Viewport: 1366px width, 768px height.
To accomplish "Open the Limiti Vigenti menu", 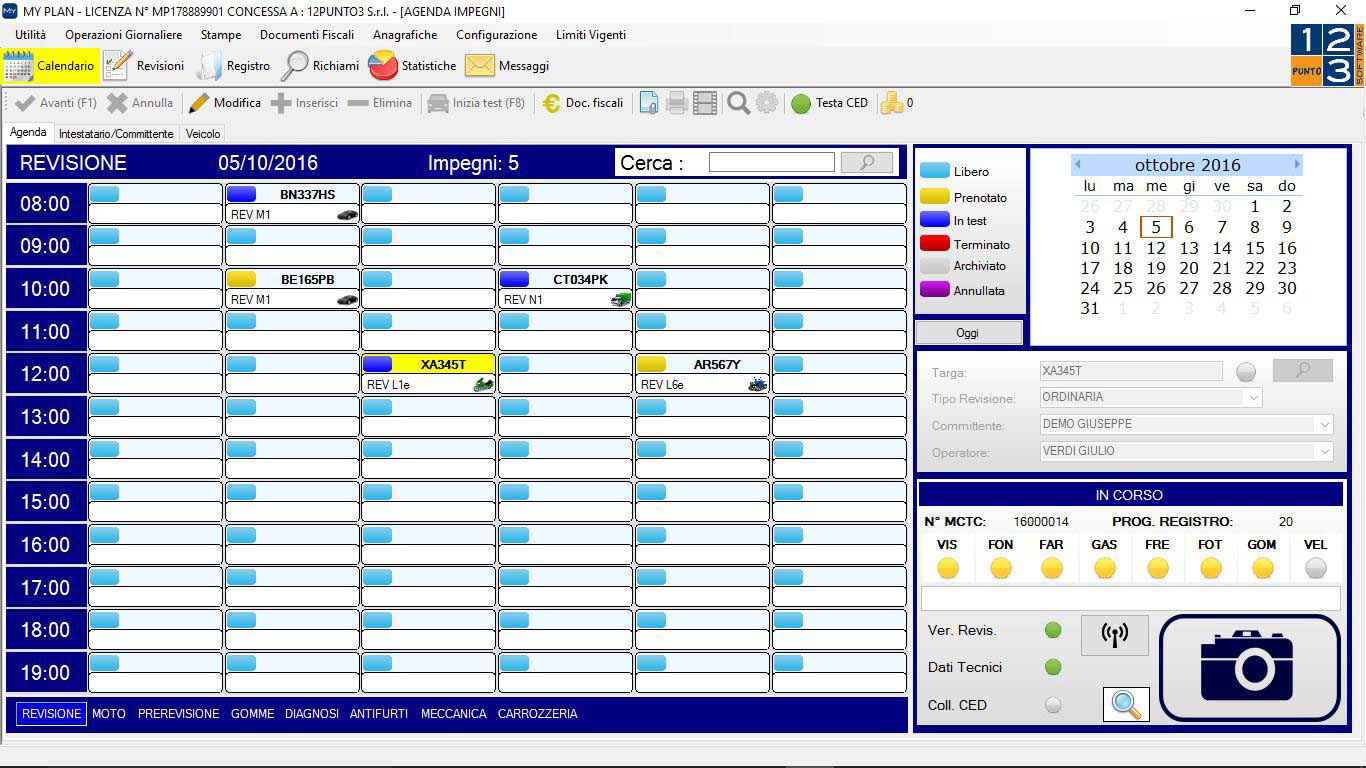I will [x=591, y=35].
